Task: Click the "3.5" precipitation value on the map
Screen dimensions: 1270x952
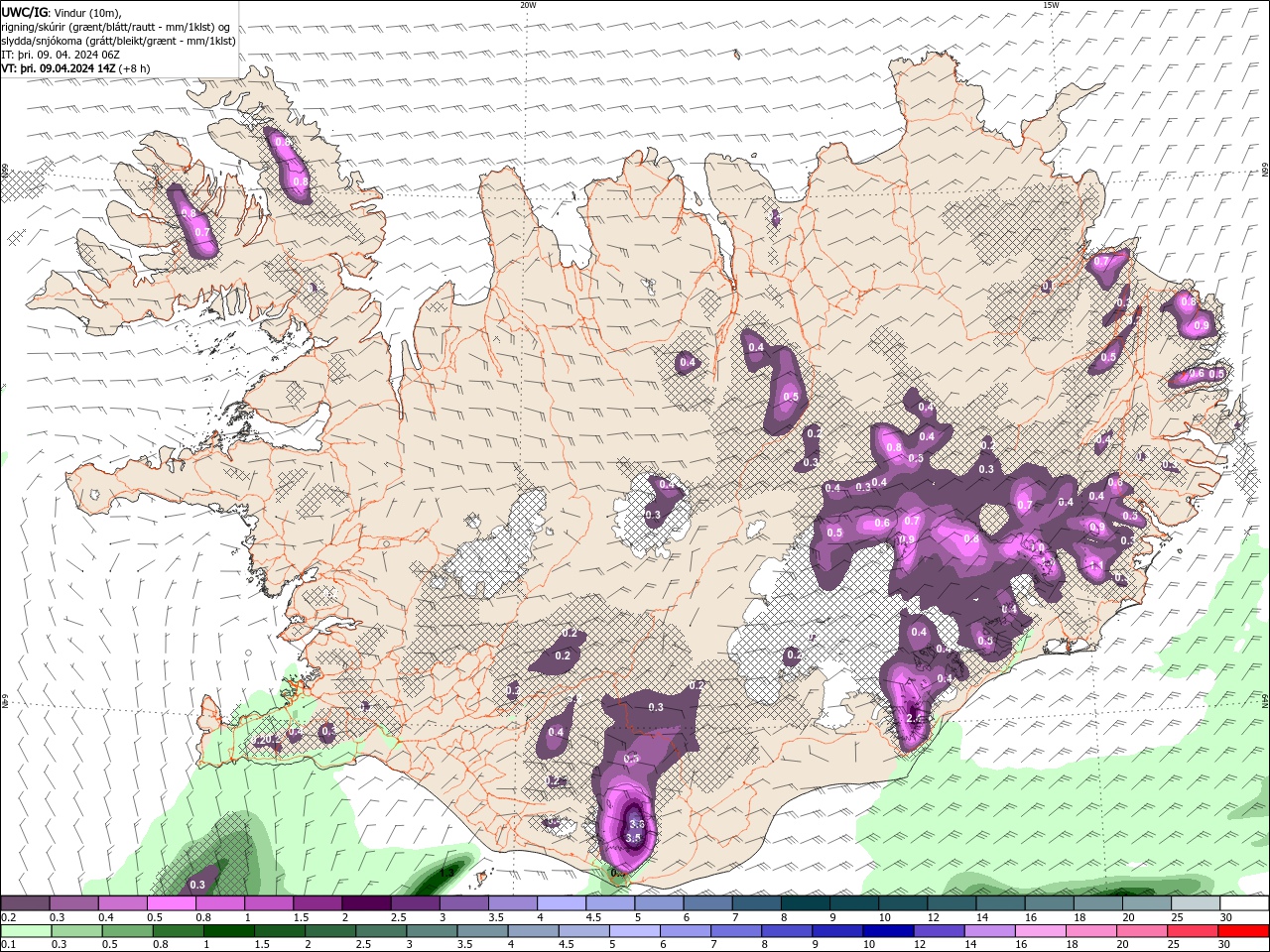Action: click(633, 838)
